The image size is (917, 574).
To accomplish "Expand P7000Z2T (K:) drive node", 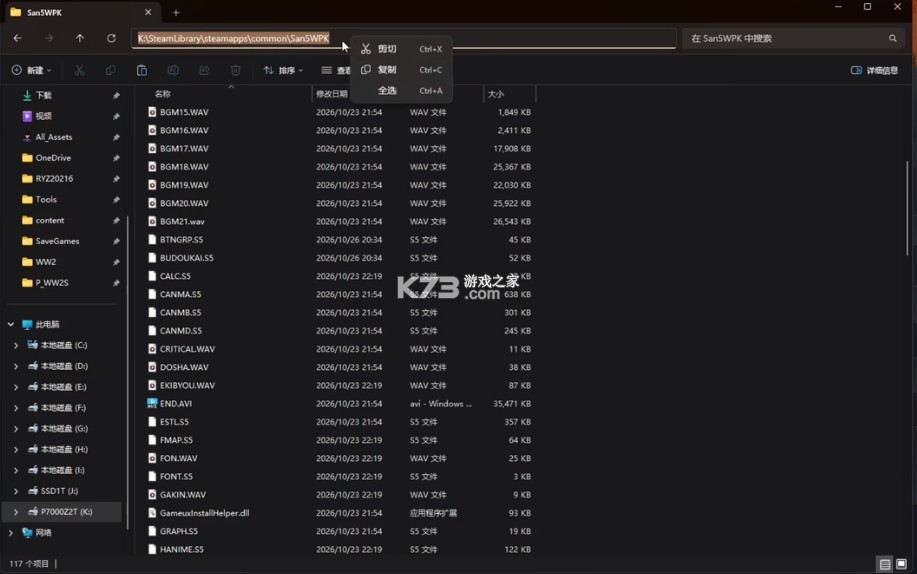I will [x=16, y=512].
